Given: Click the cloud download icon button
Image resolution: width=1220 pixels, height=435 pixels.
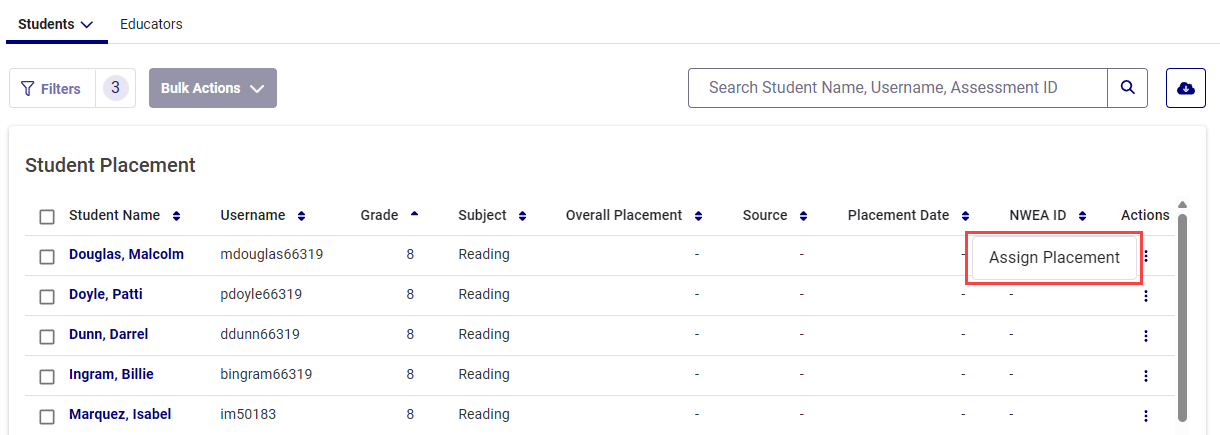Looking at the screenshot, I should pyautogui.click(x=1186, y=88).
